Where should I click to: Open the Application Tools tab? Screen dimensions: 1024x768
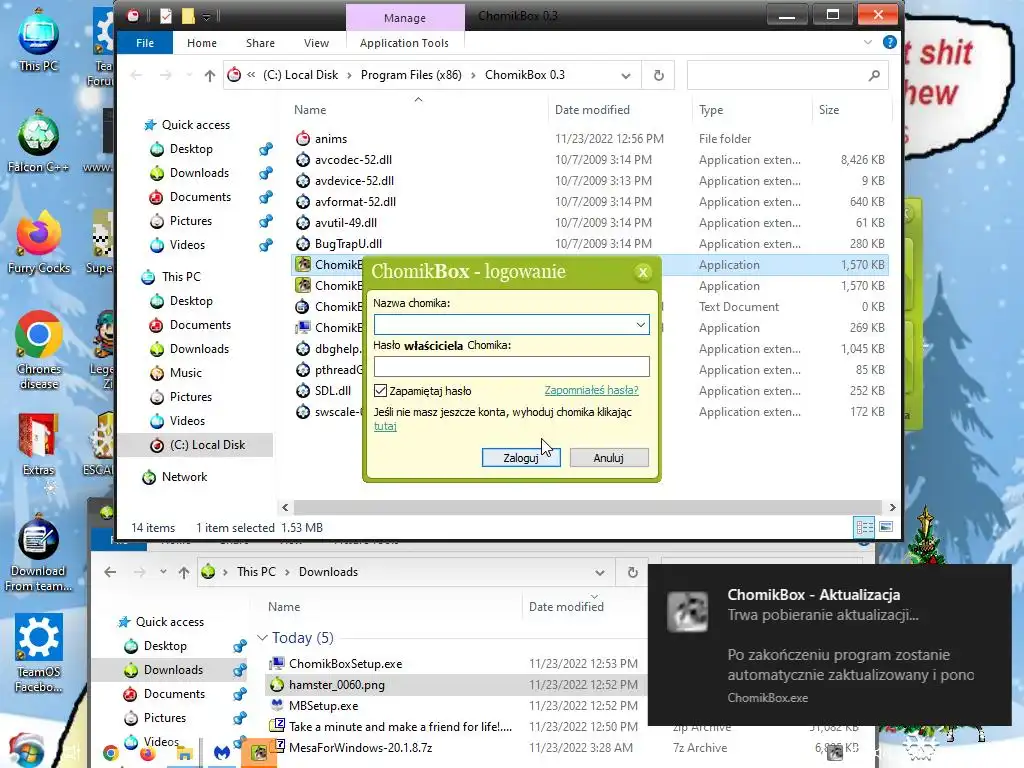tap(404, 43)
